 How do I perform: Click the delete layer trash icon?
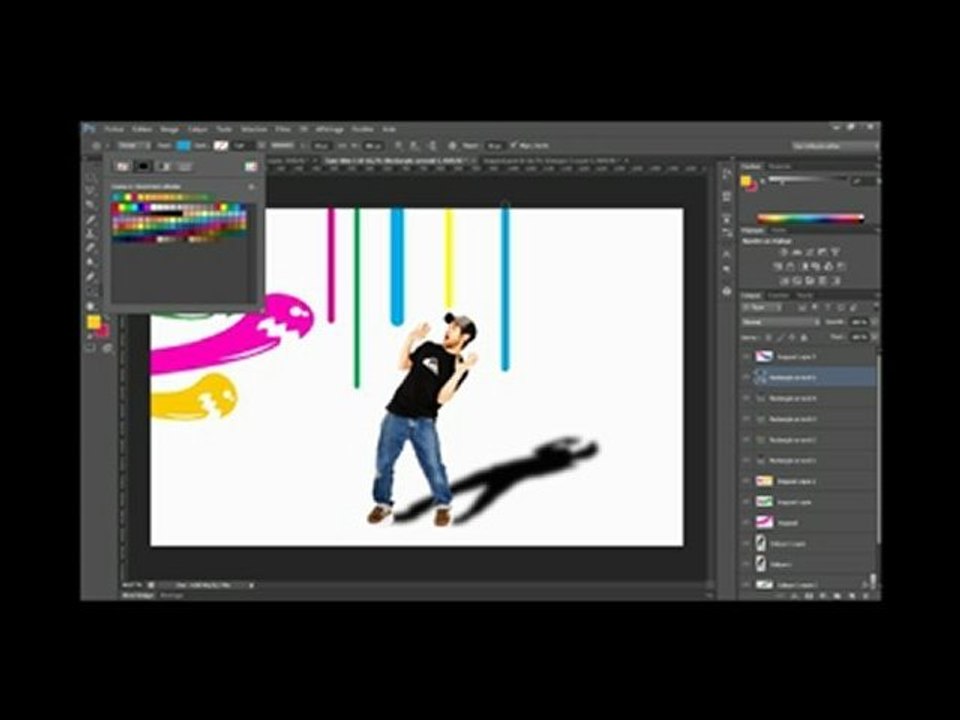click(x=866, y=595)
